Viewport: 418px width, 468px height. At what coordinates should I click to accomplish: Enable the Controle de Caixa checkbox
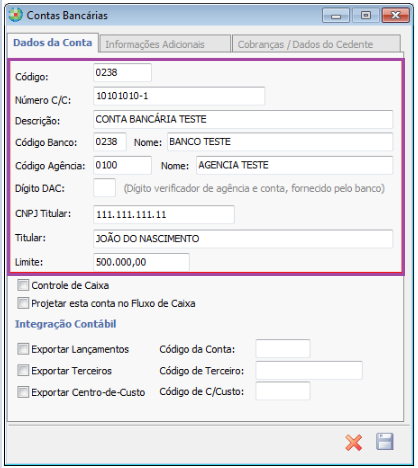[23, 285]
